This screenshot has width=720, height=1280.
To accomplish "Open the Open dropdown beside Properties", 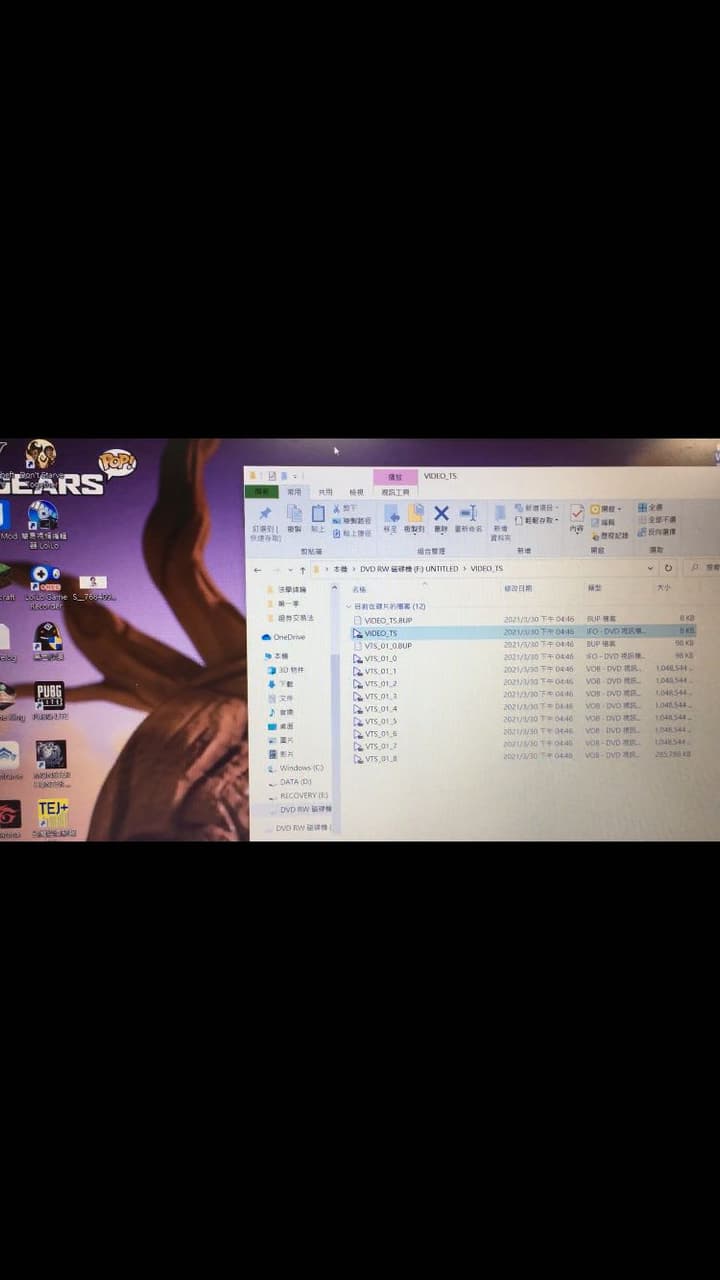I will 606,509.
